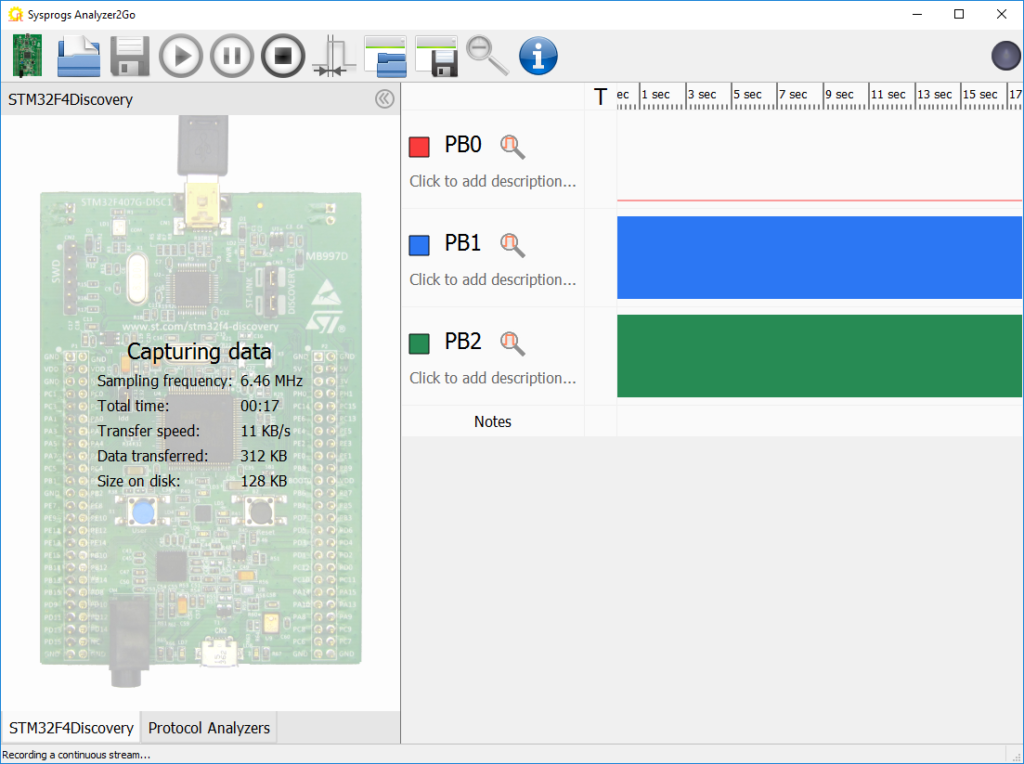1024x764 pixels.
Task: Click the Capturing data heading
Action: coord(199,351)
